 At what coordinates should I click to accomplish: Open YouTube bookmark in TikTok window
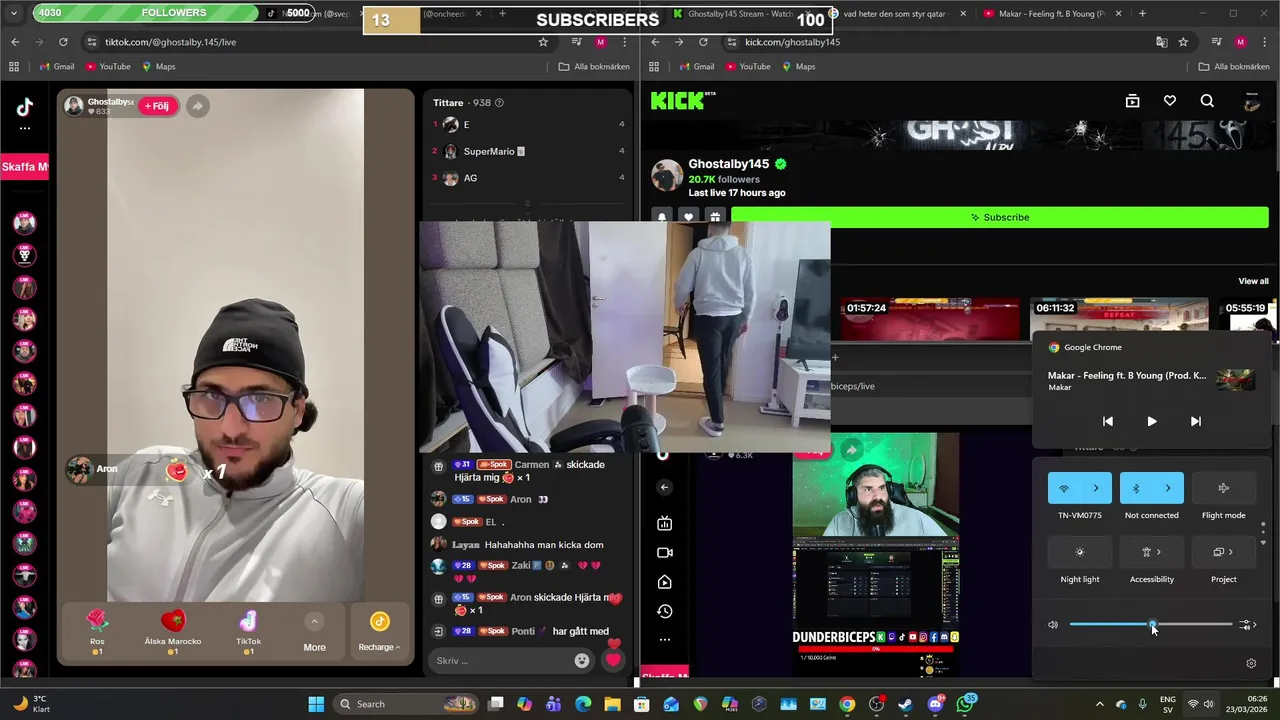tap(108, 67)
